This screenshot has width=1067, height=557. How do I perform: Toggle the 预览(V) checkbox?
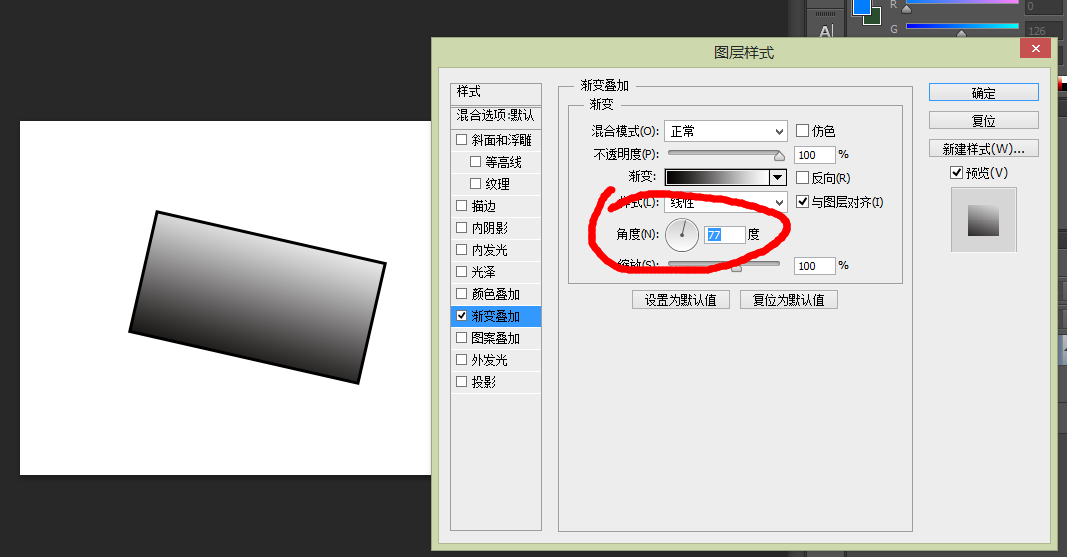956,173
